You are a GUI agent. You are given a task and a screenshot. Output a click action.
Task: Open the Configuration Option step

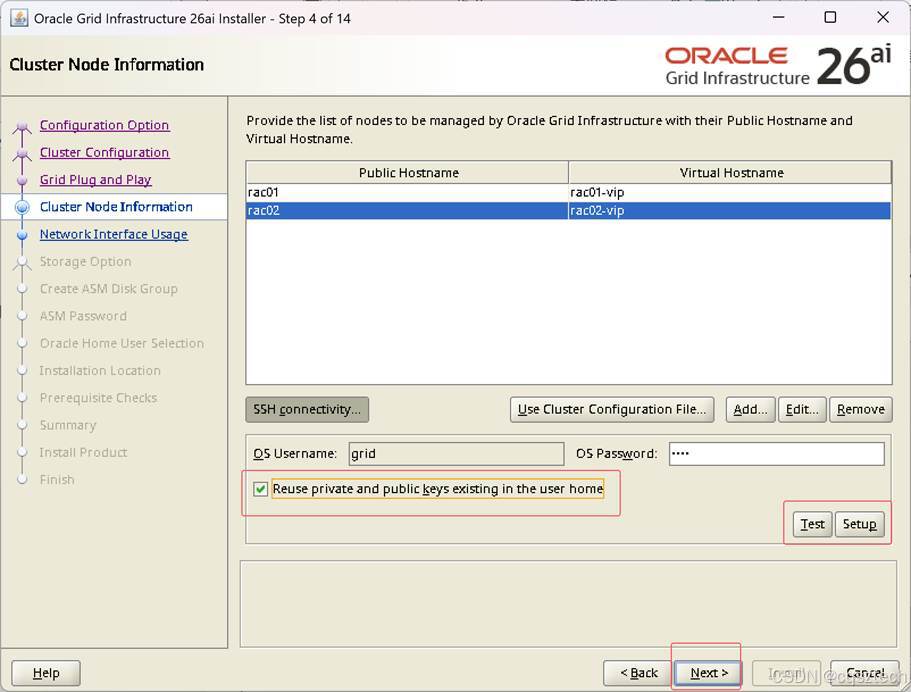click(105, 125)
